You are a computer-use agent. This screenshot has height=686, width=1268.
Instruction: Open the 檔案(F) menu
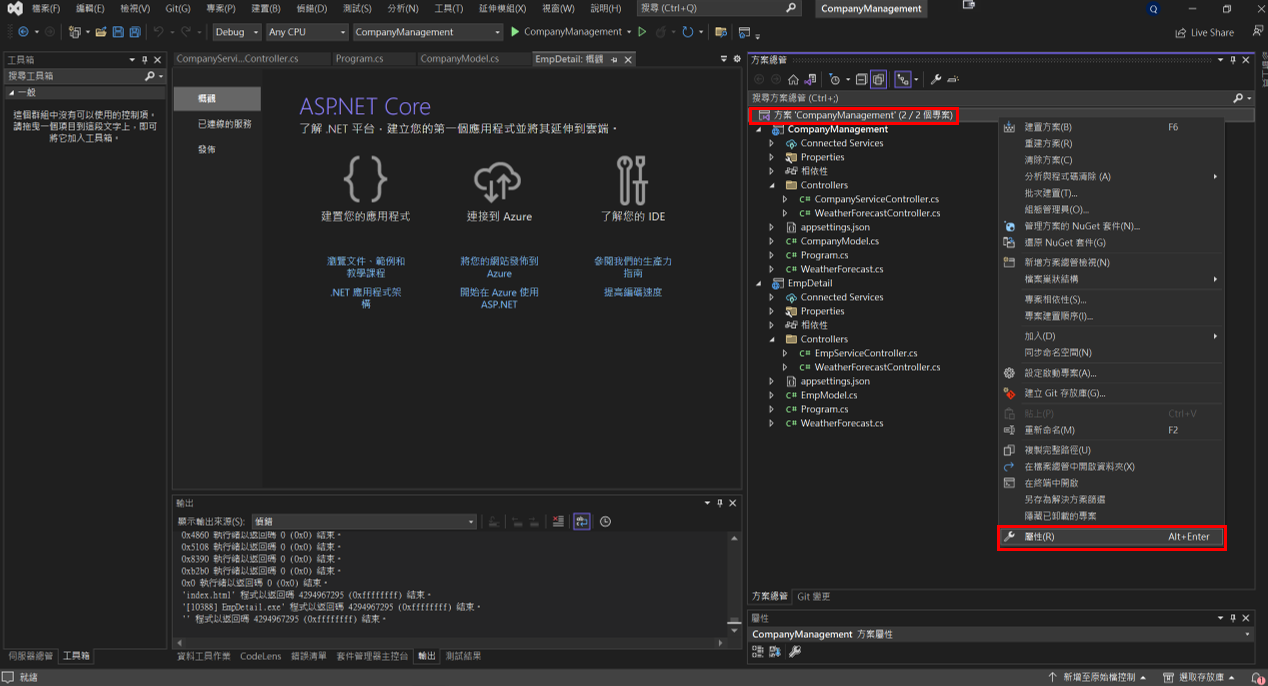point(46,8)
